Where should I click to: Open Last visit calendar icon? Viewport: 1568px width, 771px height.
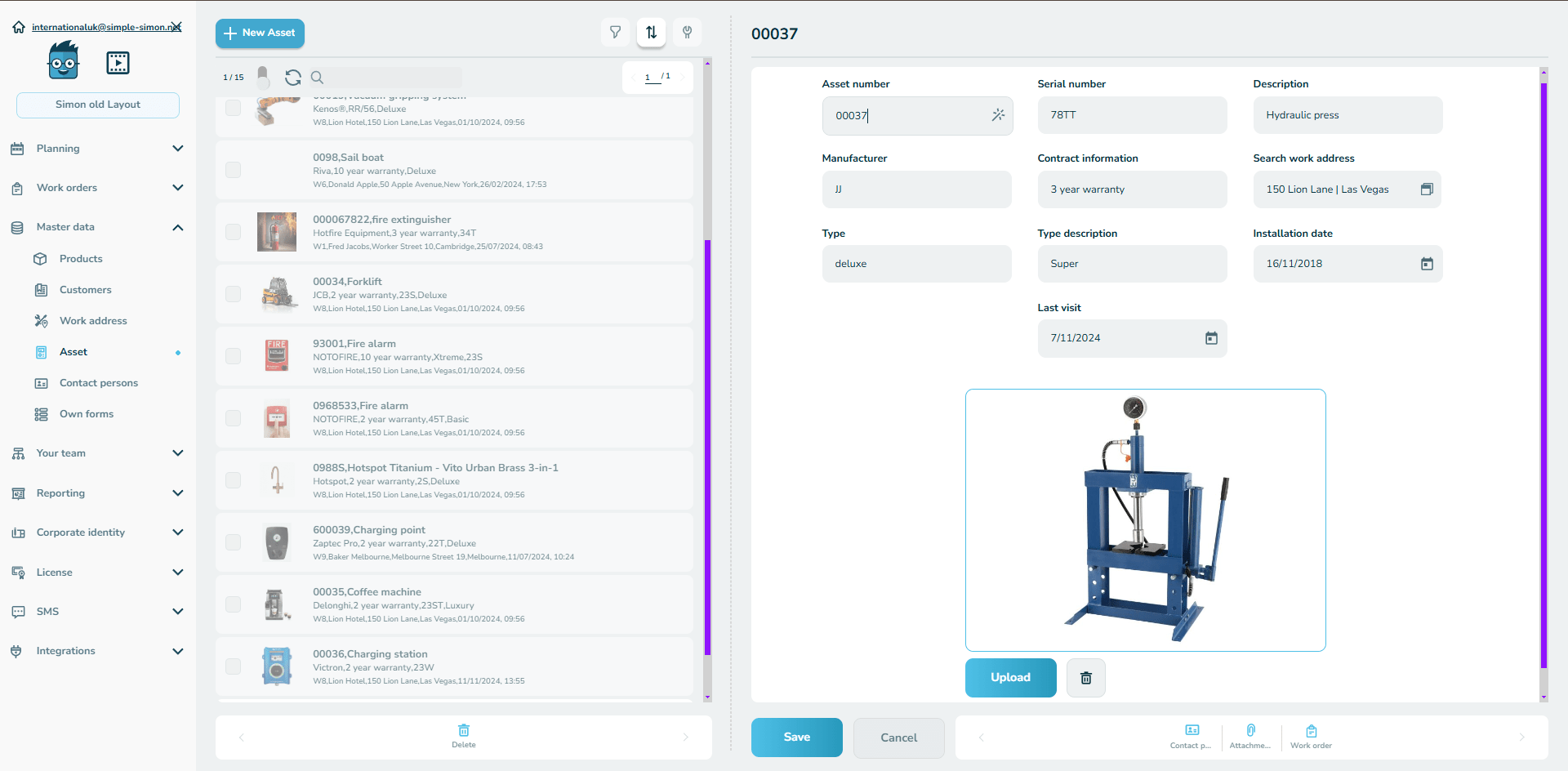tap(1211, 338)
